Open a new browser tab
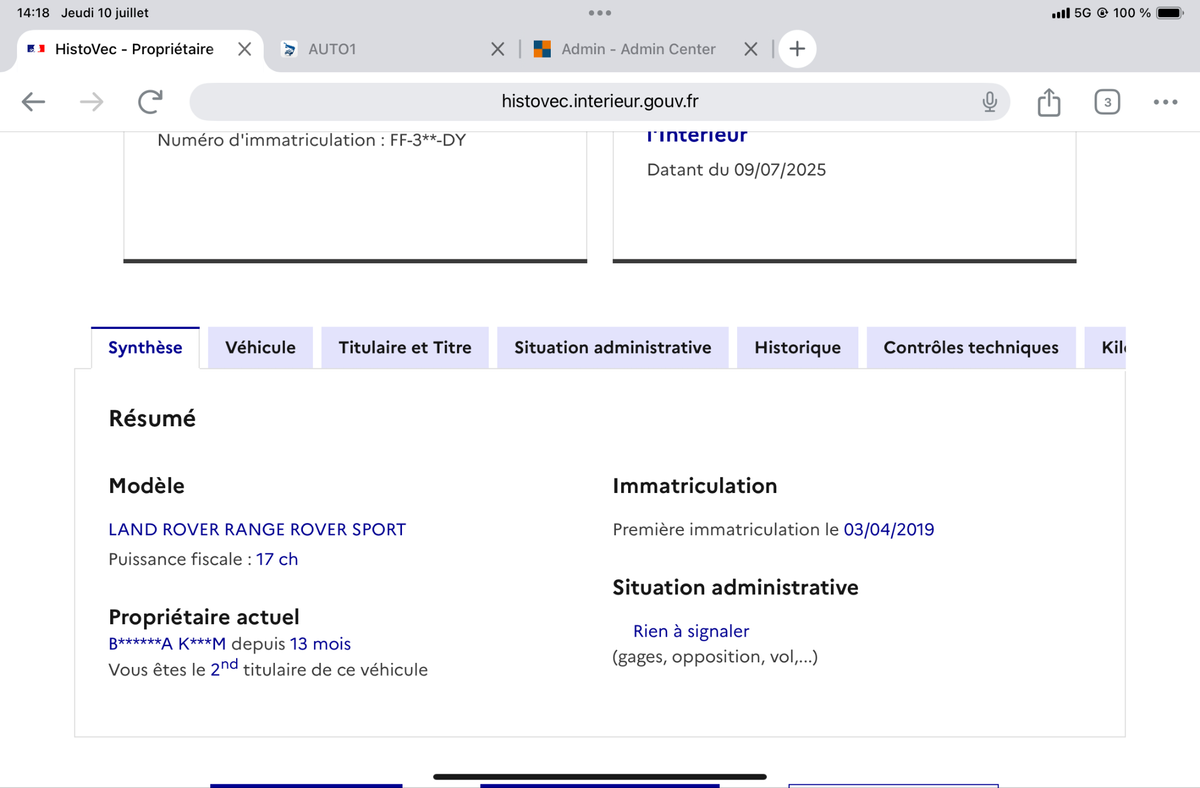 797,48
